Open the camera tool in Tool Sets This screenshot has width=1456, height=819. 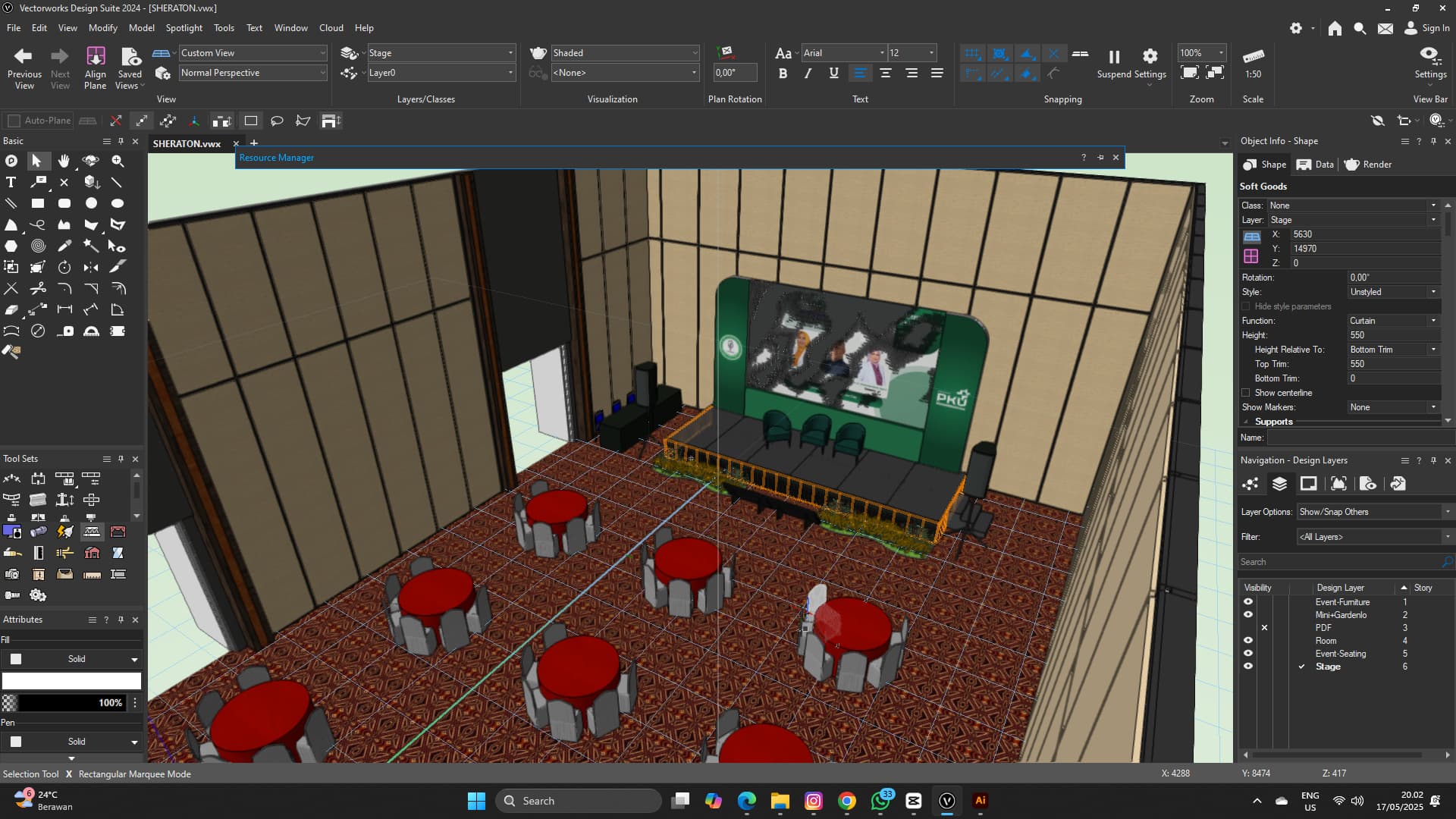(13, 574)
